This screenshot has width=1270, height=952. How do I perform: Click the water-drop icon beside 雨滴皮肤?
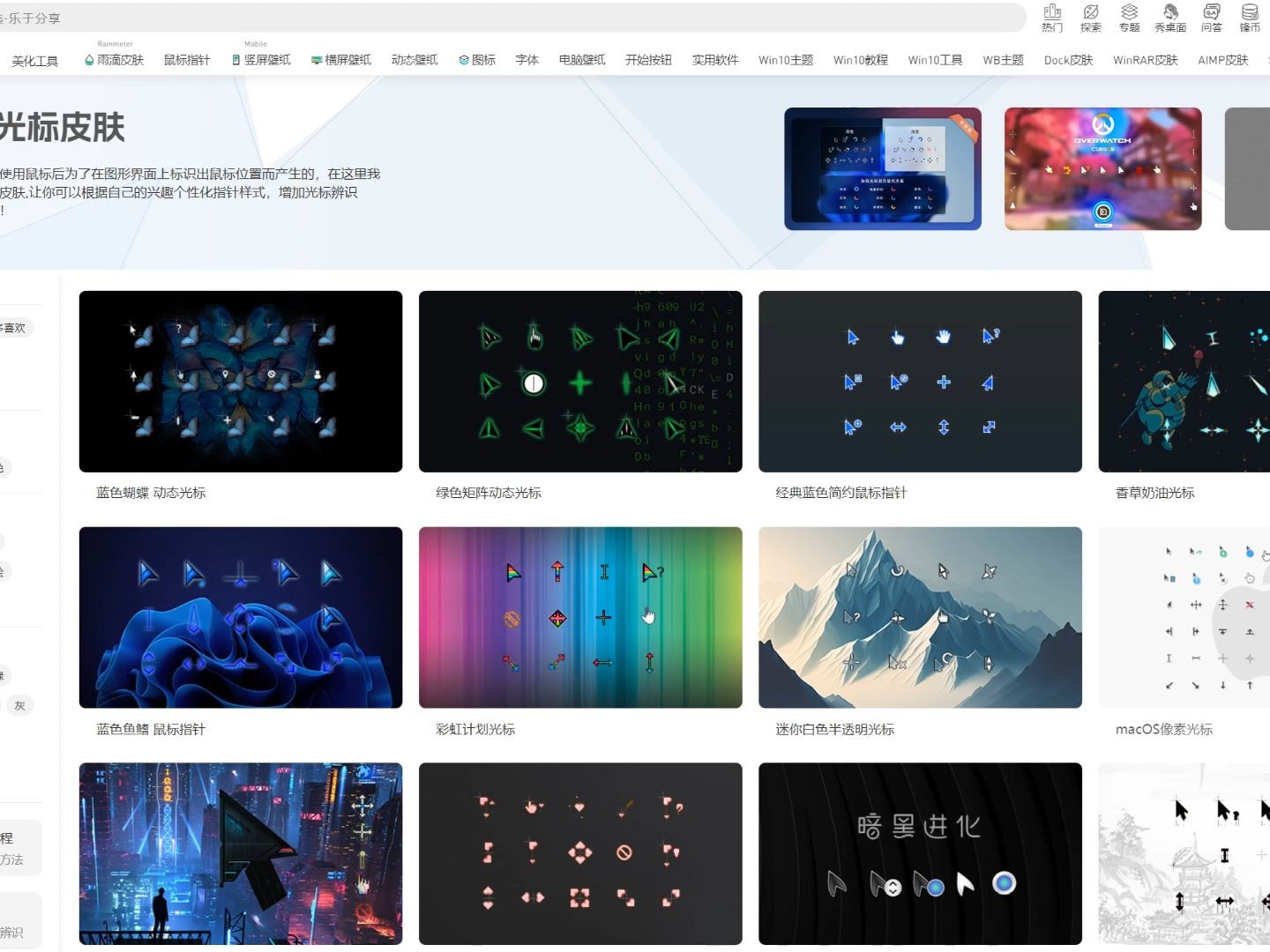(x=89, y=60)
